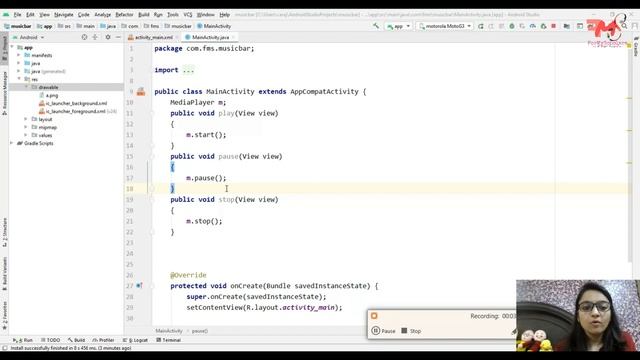Viewport: 640px width, 360px height.
Task: Click the Debug app bug icon
Action: click(512, 26)
